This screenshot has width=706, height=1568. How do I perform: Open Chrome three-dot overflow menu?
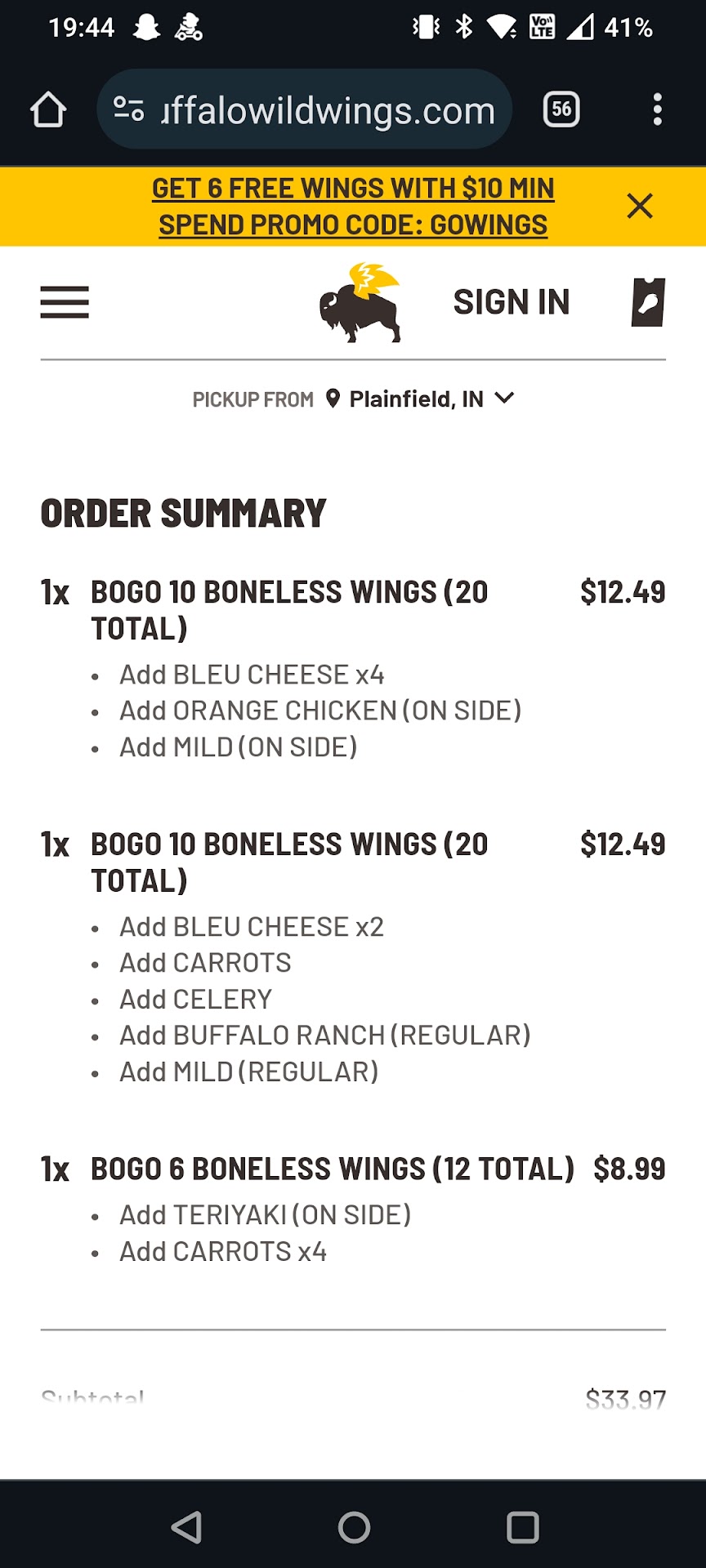(x=657, y=109)
